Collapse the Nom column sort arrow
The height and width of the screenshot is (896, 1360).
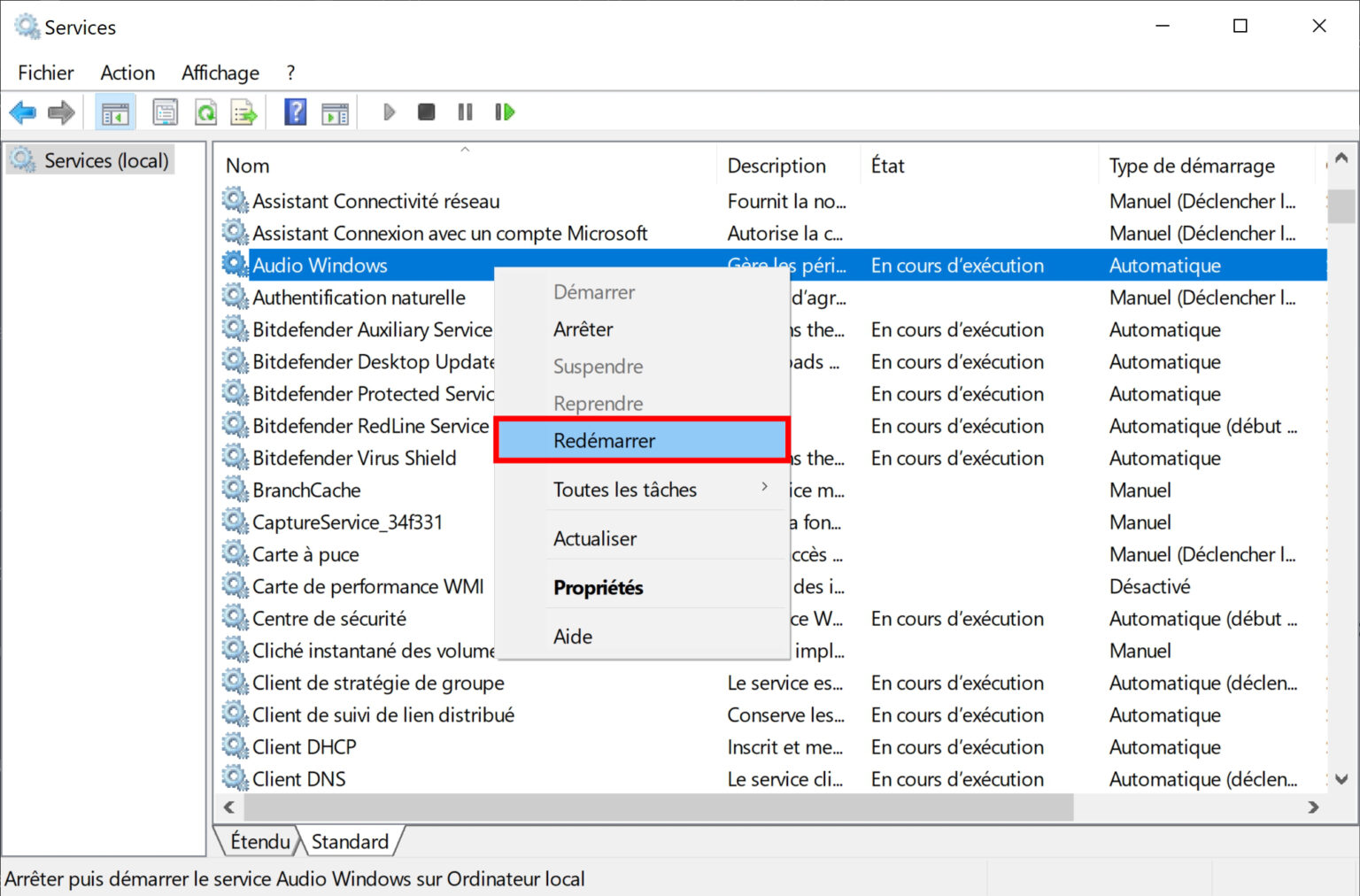[465, 151]
